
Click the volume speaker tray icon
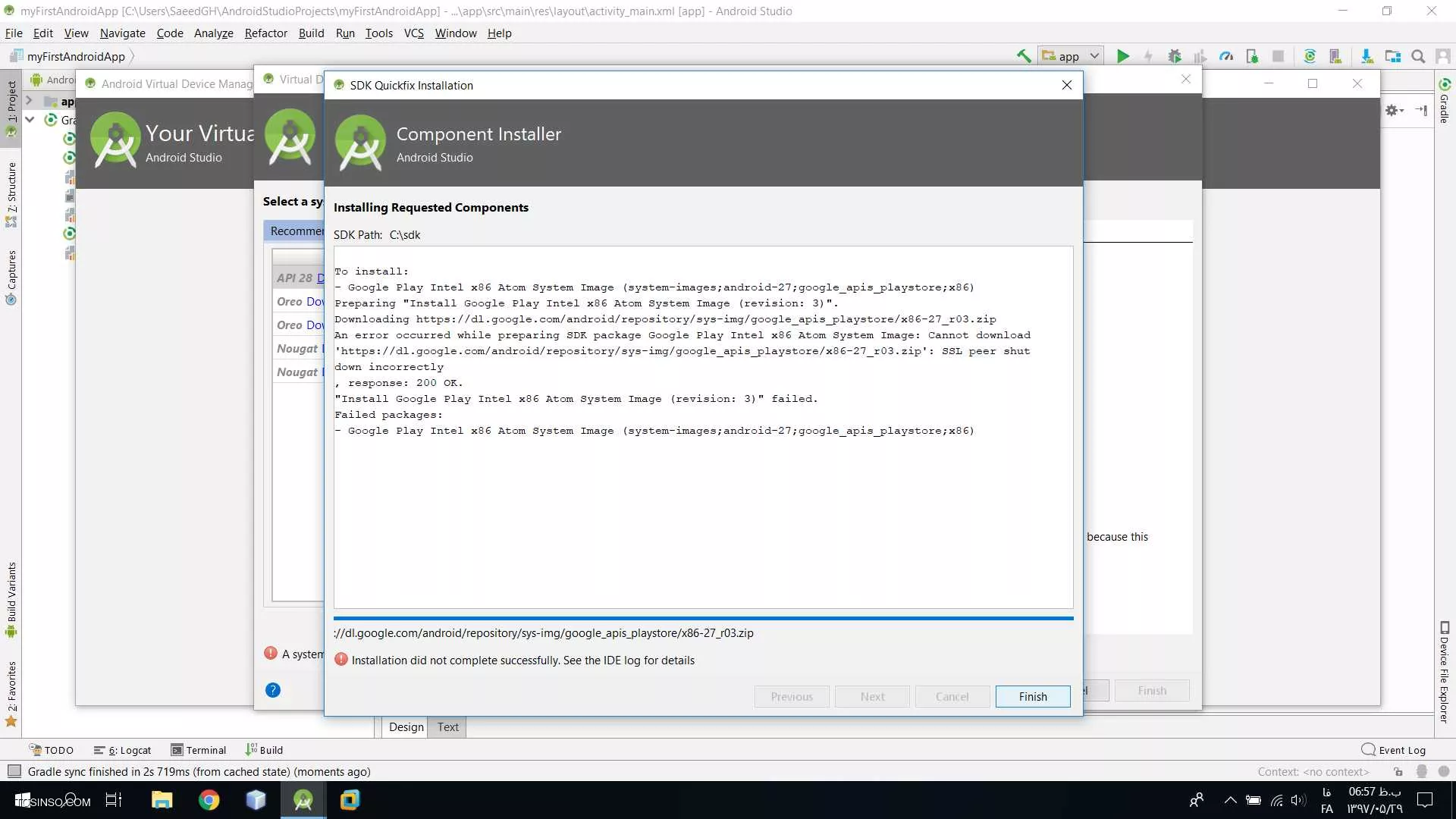(1298, 800)
